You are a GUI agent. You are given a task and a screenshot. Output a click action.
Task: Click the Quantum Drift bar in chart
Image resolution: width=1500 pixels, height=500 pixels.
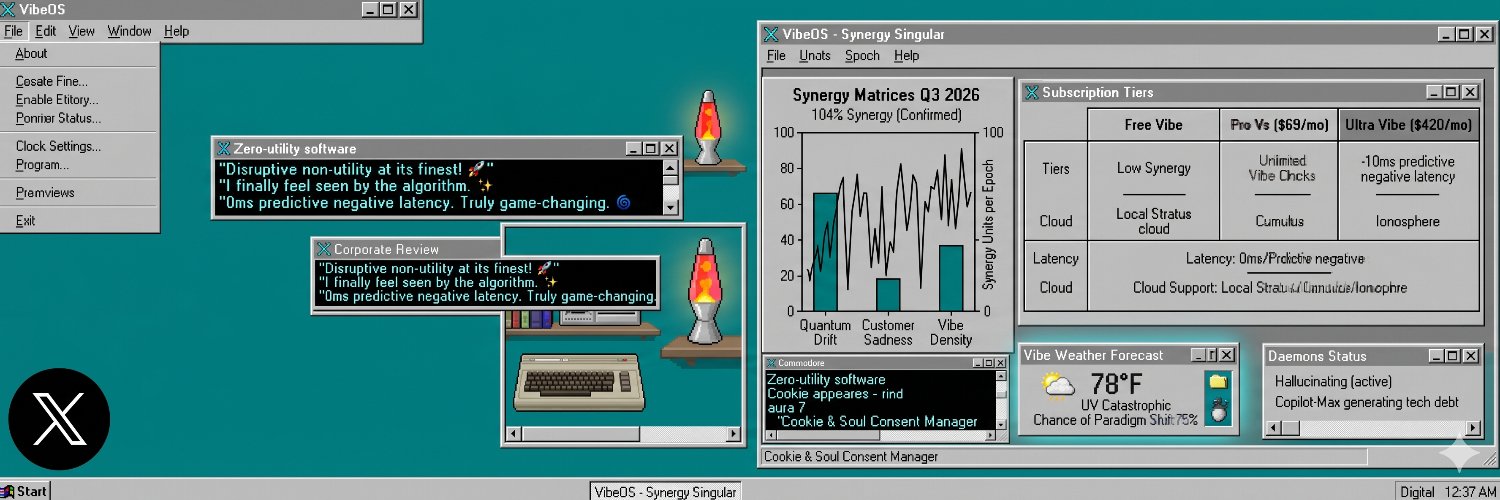[x=825, y=252]
